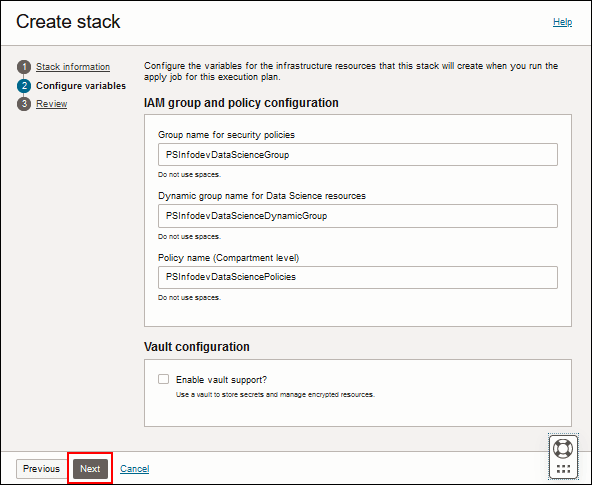Image resolution: width=592 pixels, height=485 pixels.
Task: Click the step 1 numbered circle icon
Action: click(x=24, y=67)
